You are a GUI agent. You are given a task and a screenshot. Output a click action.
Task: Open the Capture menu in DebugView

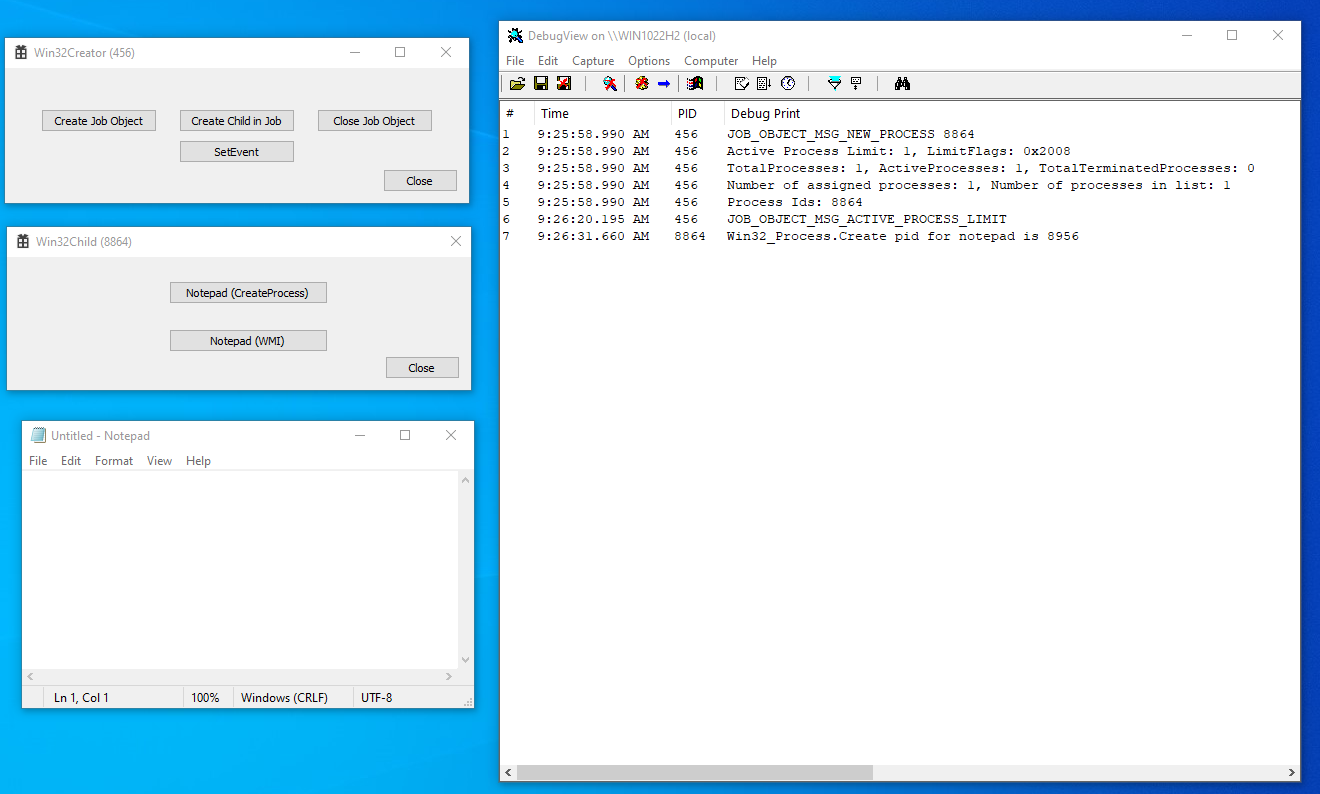(593, 61)
